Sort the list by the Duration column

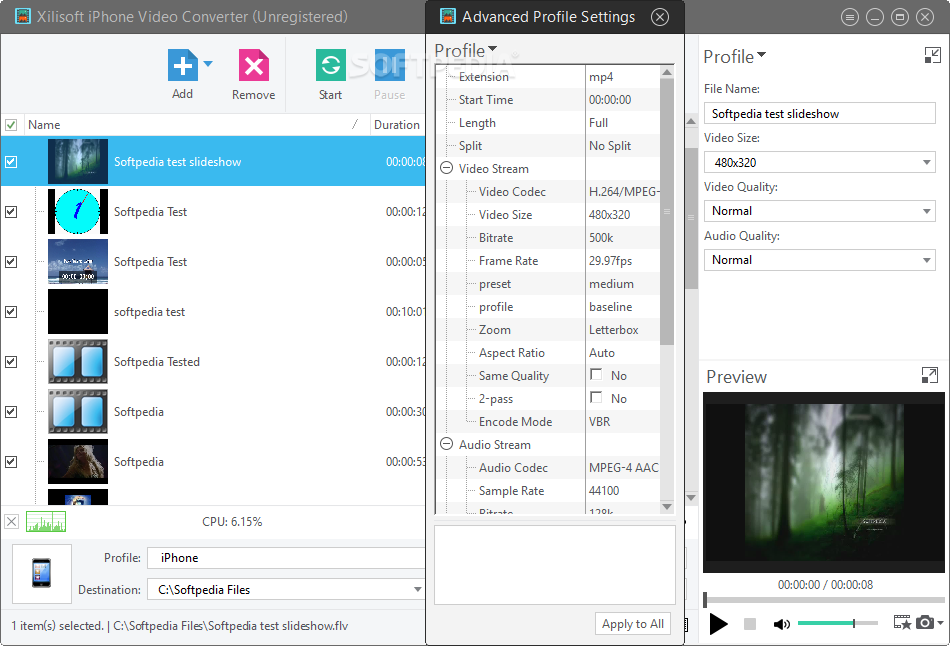tap(397, 125)
